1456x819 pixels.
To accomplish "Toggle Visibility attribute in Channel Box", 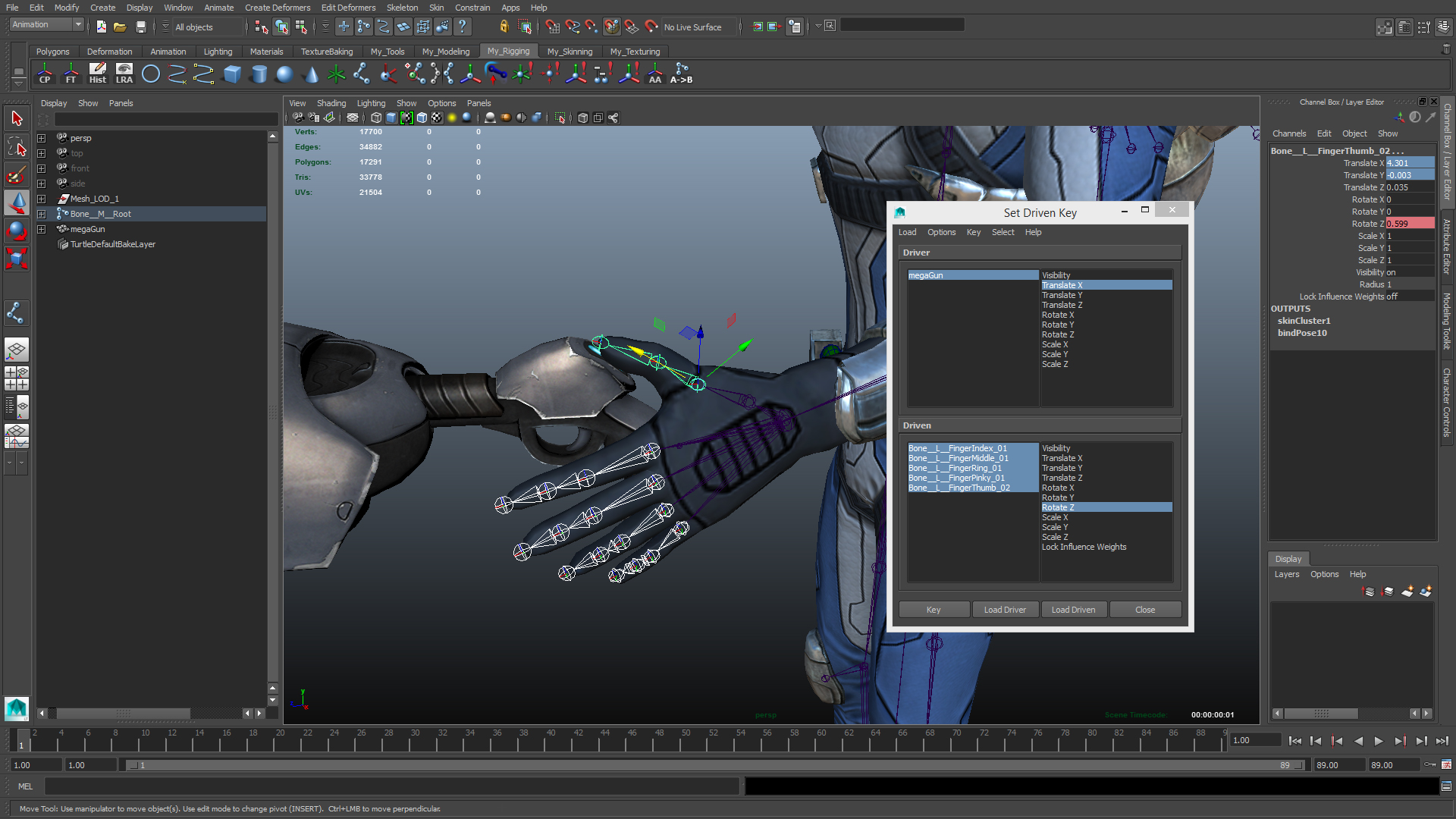I will tap(1409, 272).
